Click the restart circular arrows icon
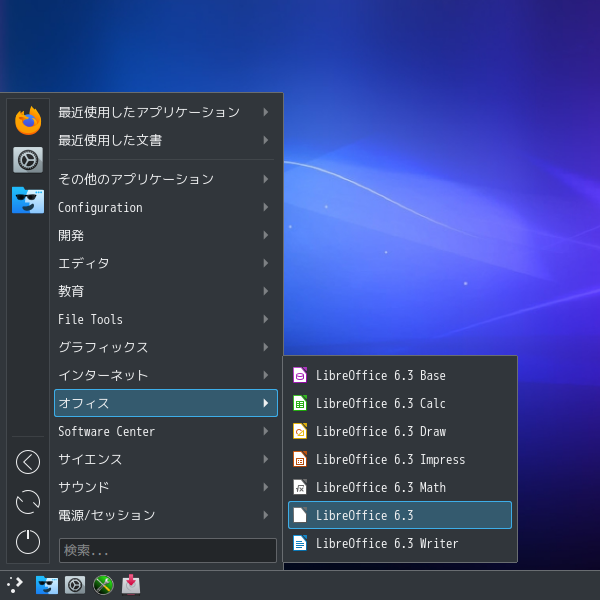 pos(28,502)
